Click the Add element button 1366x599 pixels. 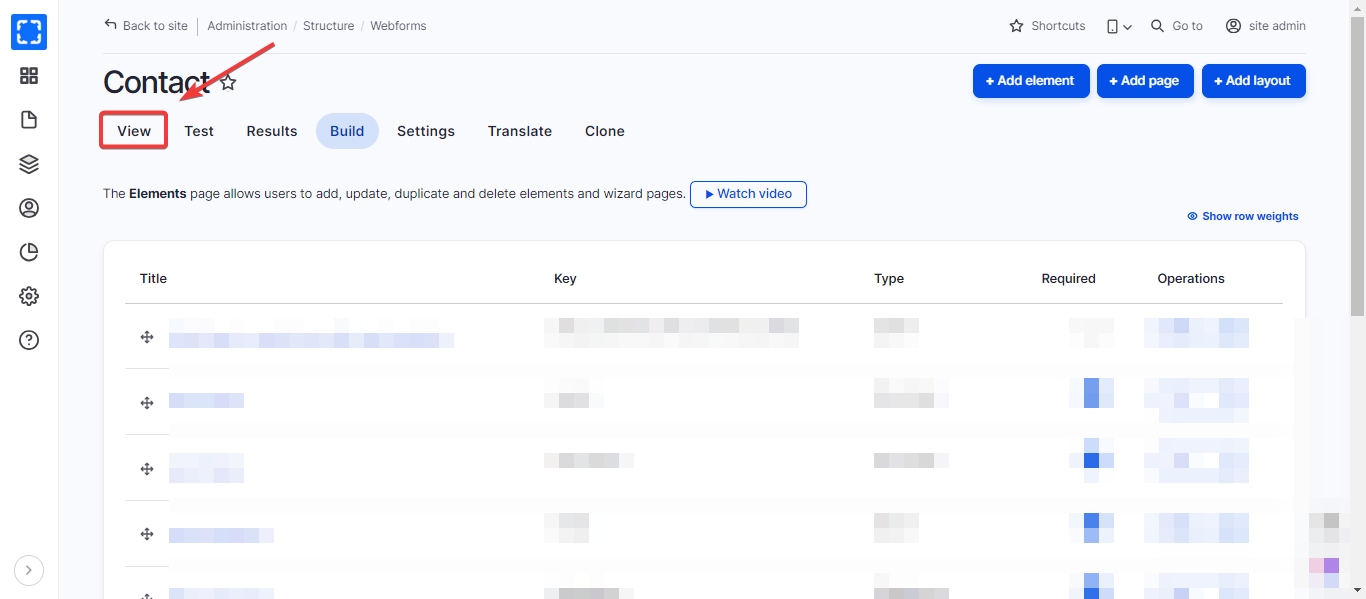[x=1029, y=81]
